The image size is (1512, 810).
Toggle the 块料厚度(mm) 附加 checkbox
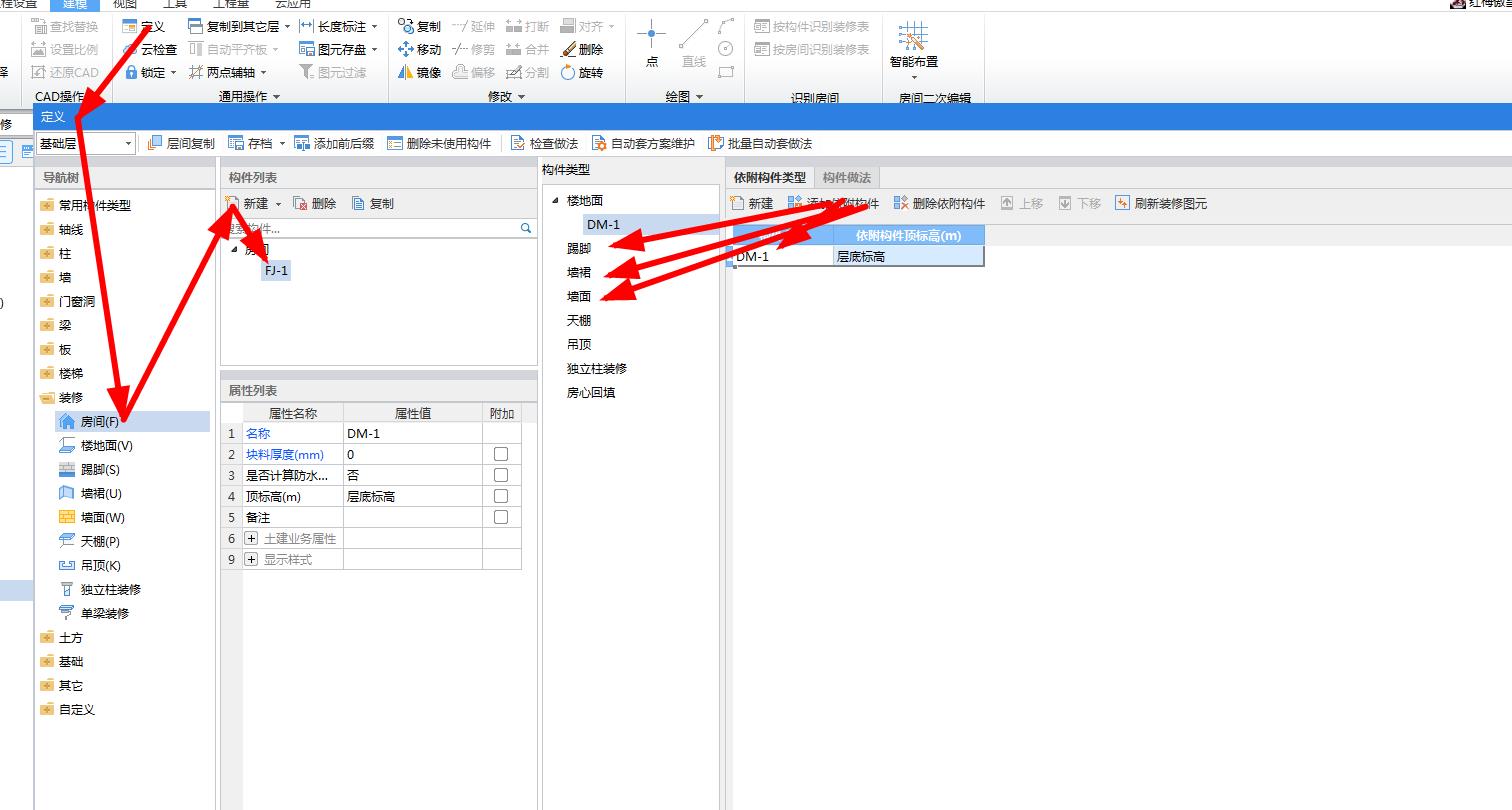pyautogui.click(x=501, y=454)
